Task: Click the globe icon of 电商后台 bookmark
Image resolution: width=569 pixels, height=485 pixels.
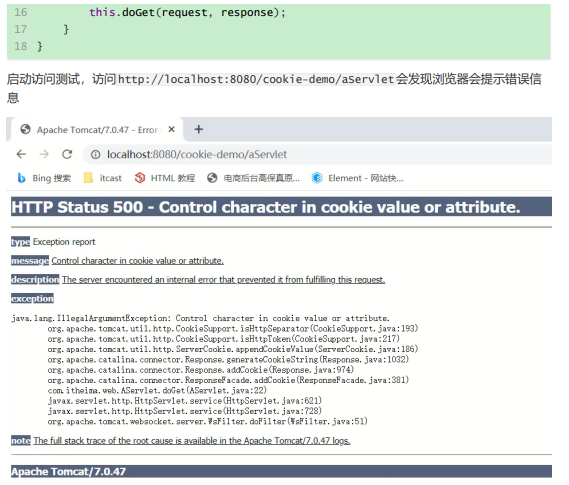Action: 212,178
